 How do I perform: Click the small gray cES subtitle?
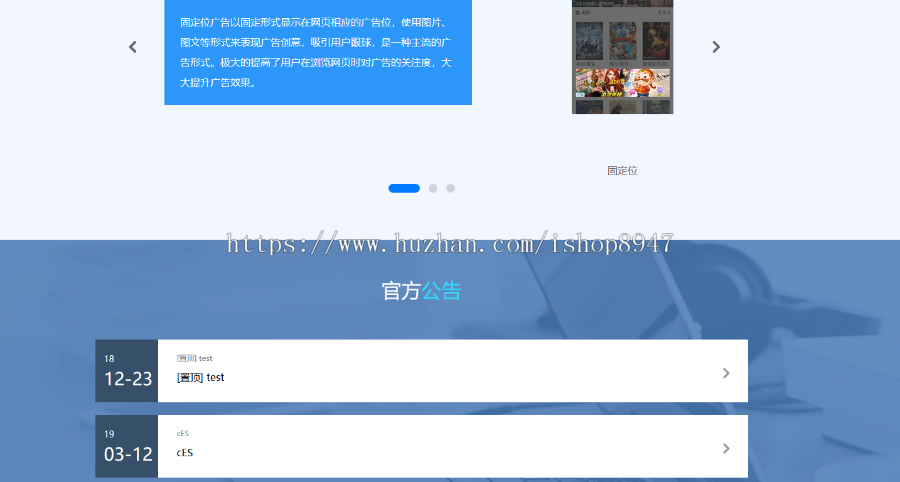[183, 433]
